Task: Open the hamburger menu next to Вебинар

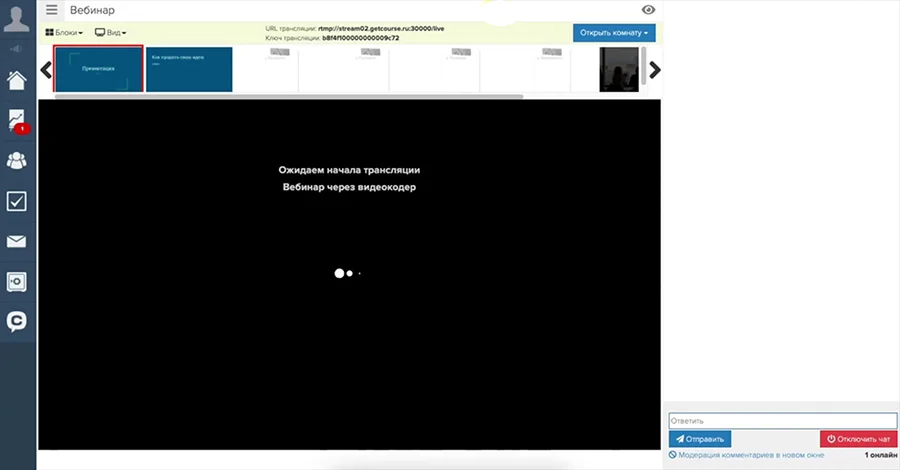Action: coord(52,10)
